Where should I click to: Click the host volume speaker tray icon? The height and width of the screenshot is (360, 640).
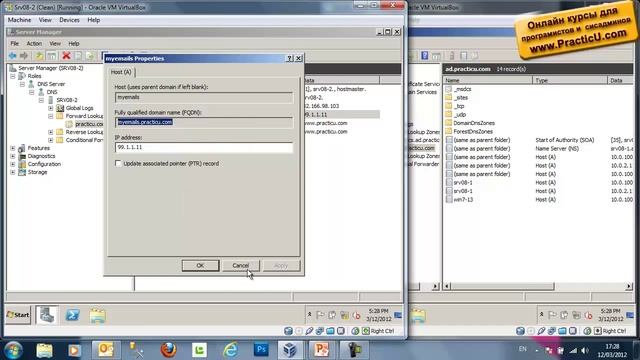tap(585, 350)
